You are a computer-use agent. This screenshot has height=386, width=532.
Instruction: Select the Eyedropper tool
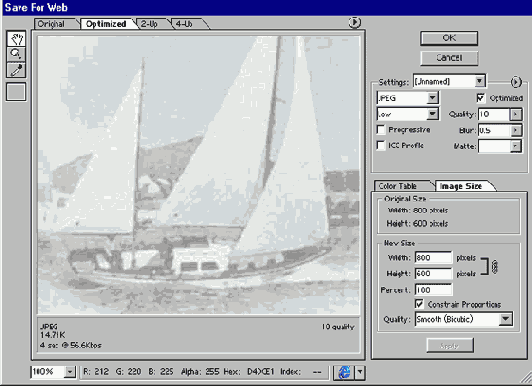click(x=16, y=70)
